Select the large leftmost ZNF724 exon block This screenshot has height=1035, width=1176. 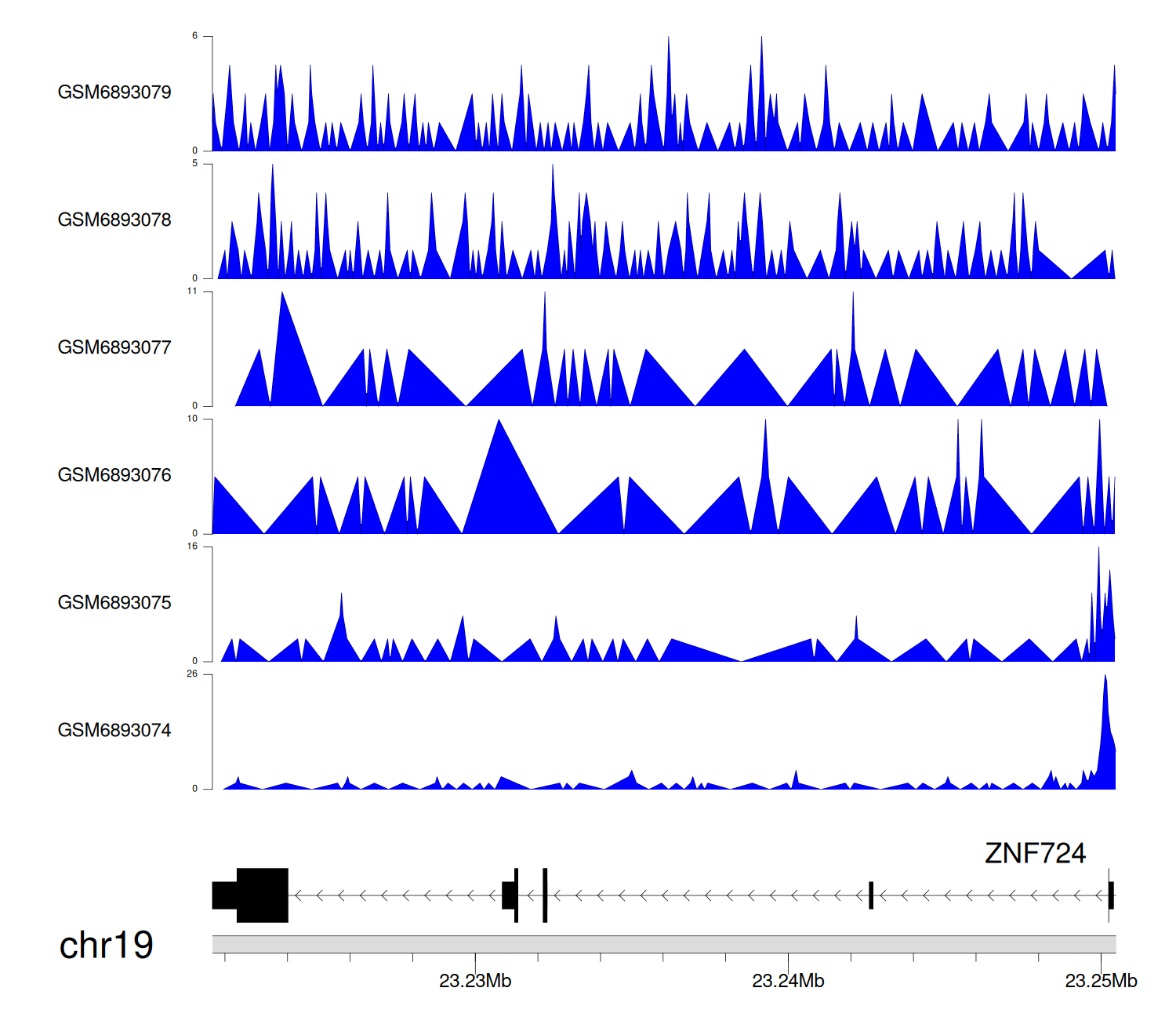[x=263, y=895]
